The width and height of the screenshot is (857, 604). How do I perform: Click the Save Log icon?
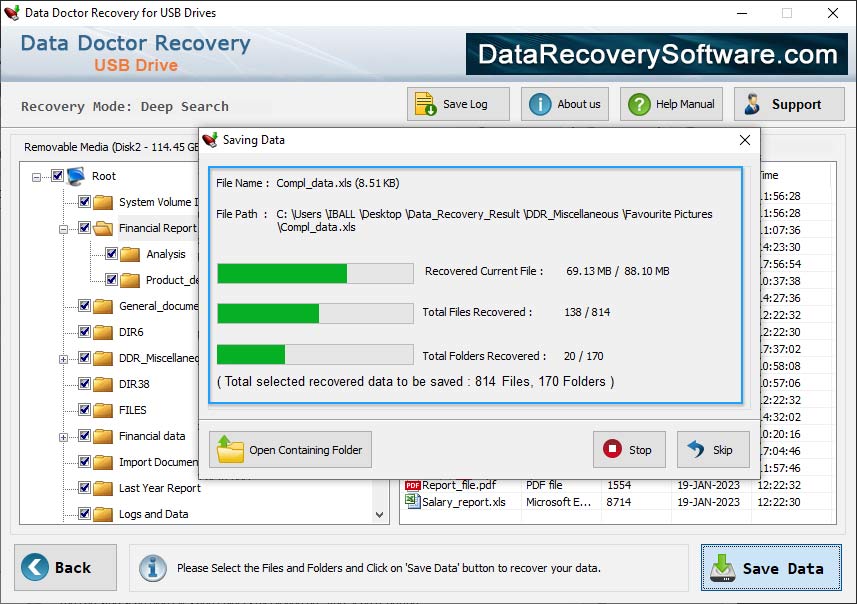tap(424, 103)
